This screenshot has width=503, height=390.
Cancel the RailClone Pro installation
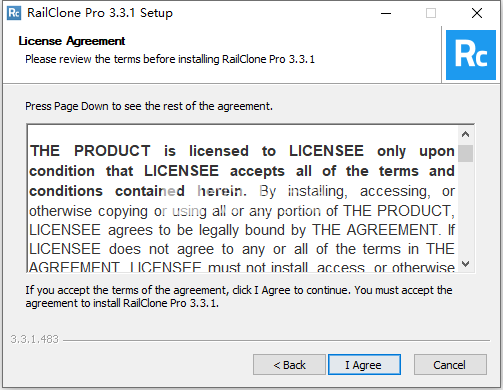click(x=450, y=365)
